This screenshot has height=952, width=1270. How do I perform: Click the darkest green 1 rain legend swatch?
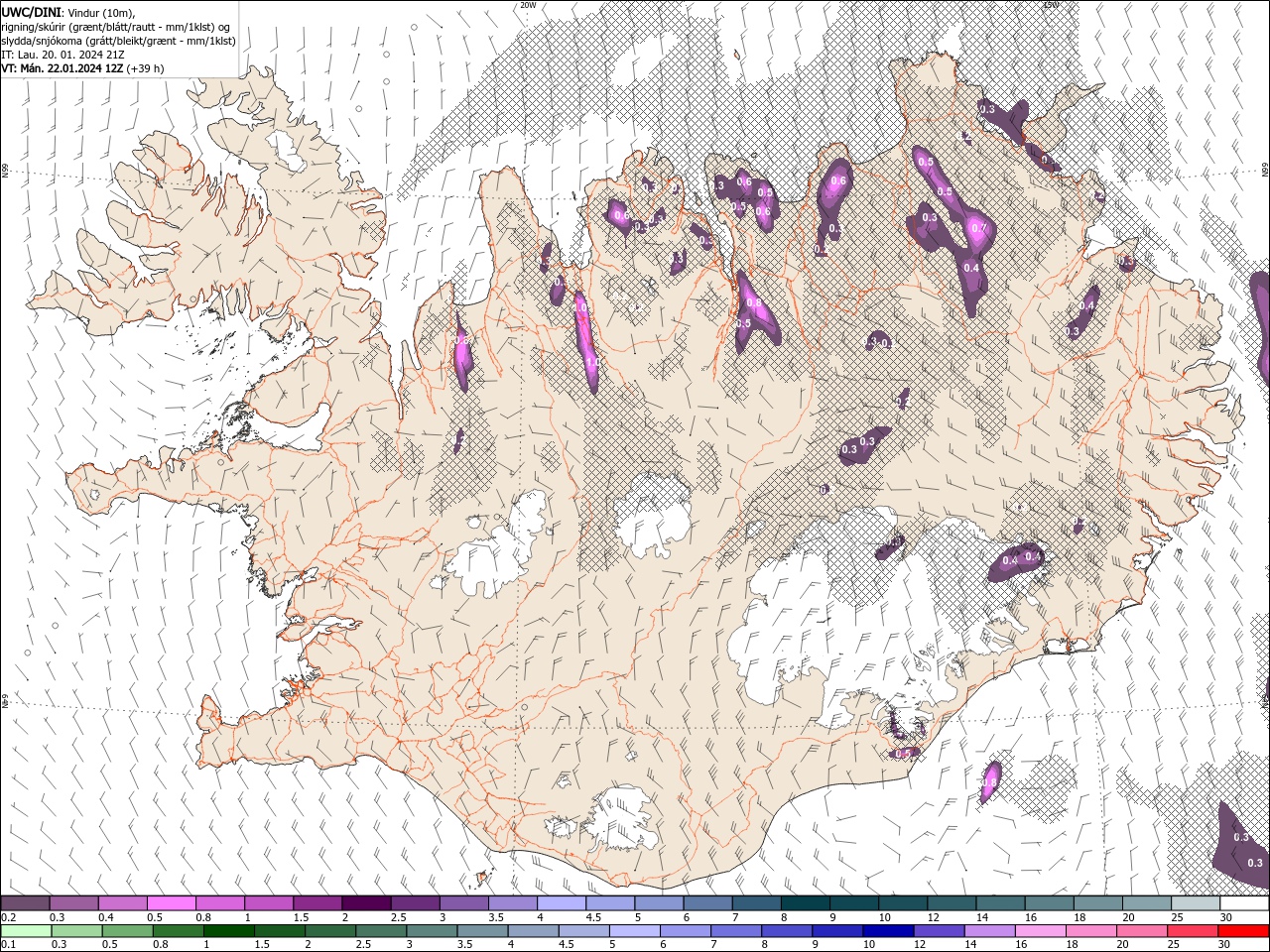[228, 931]
